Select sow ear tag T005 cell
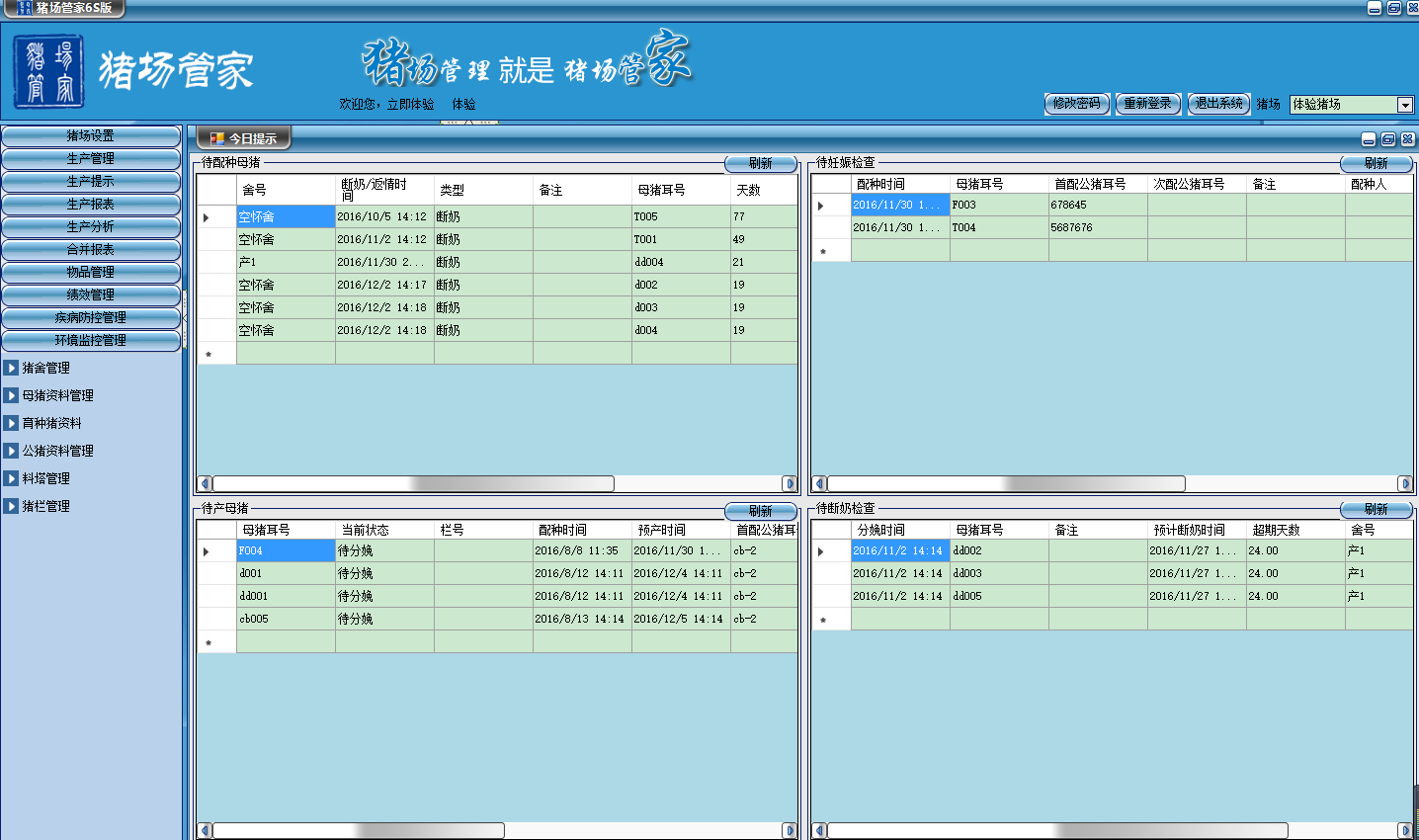The height and width of the screenshot is (840, 1419). click(x=681, y=216)
